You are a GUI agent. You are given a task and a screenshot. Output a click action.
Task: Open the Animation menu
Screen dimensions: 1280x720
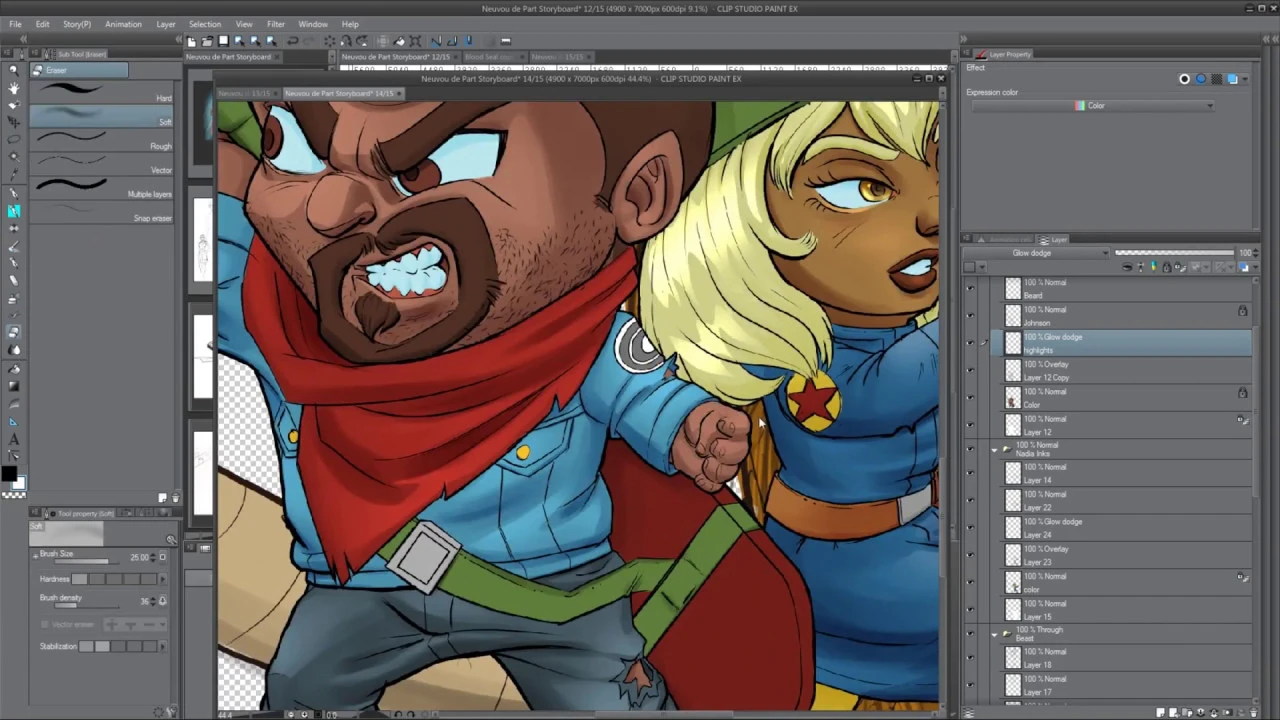(x=123, y=24)
